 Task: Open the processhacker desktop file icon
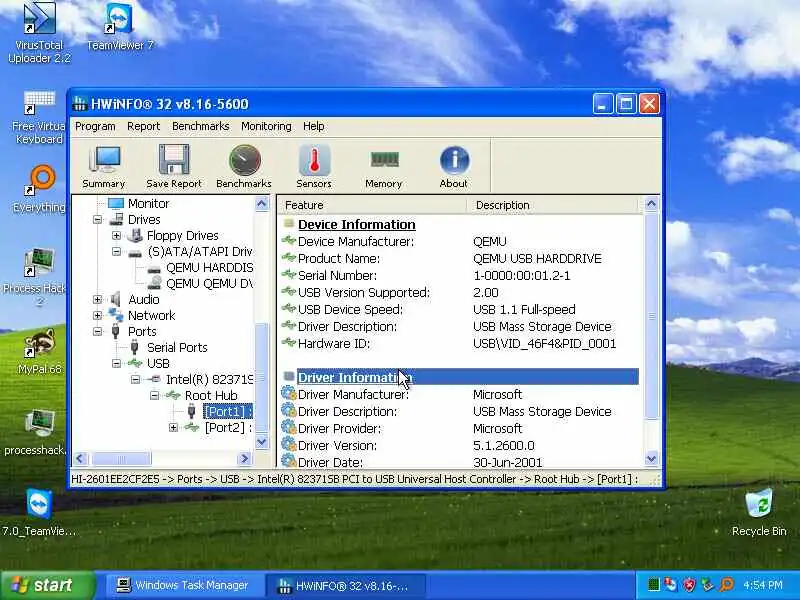pyautogui.click(x=39, y=432)
